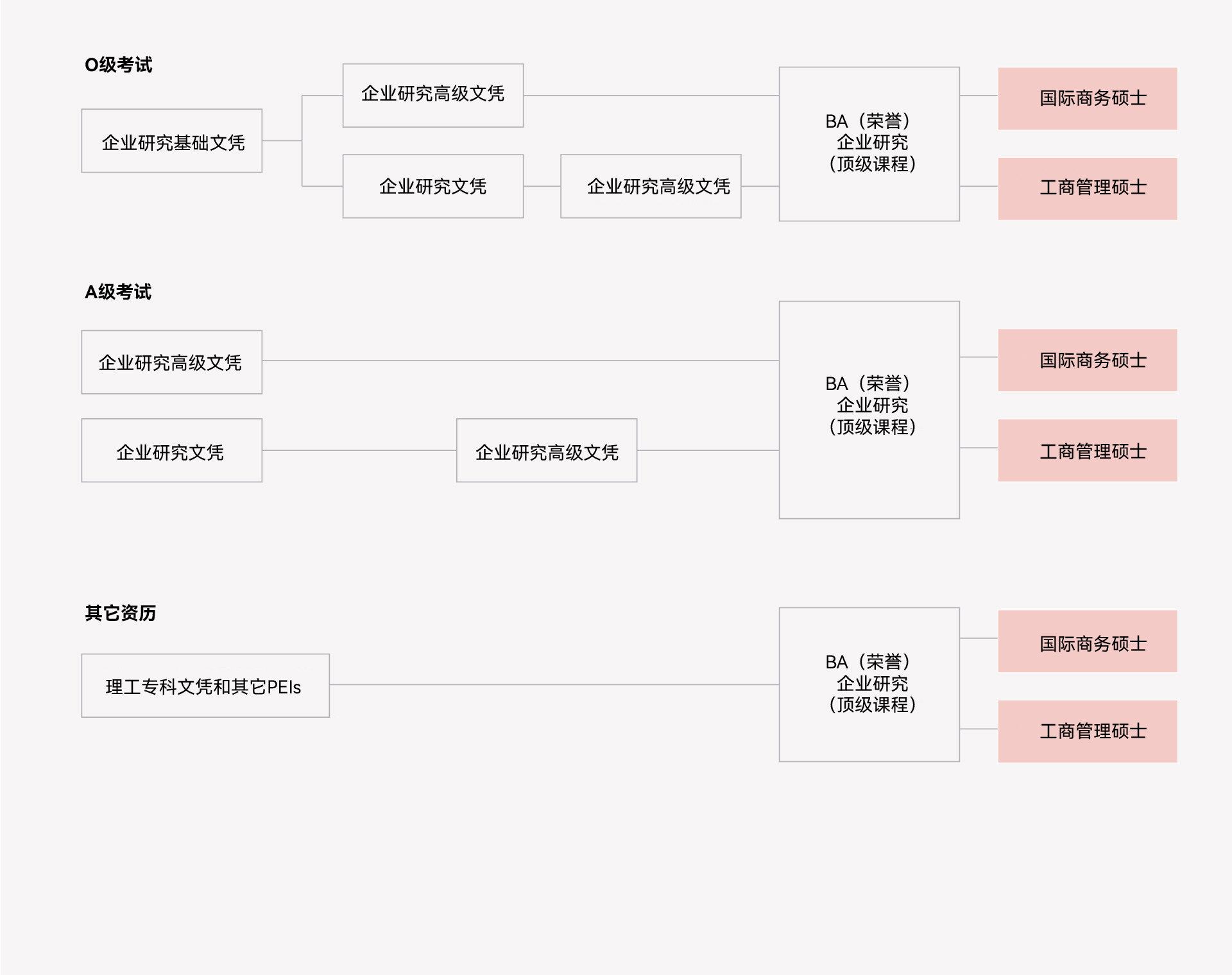Select 企业研究高级文凭 box at top of O级 section
1232x975 pixels.
[433, 95]
